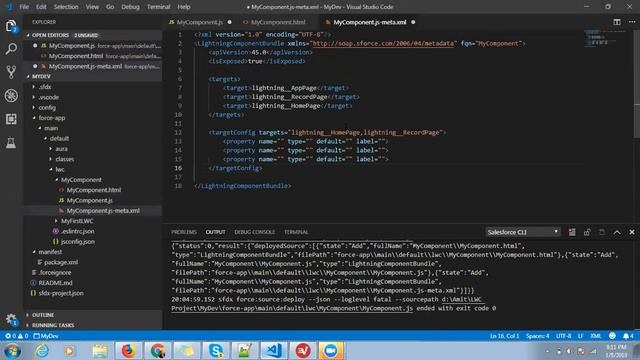Open .eslintrc.json file
This screenshot has width=640, height=360.
[x=93, y=231]
